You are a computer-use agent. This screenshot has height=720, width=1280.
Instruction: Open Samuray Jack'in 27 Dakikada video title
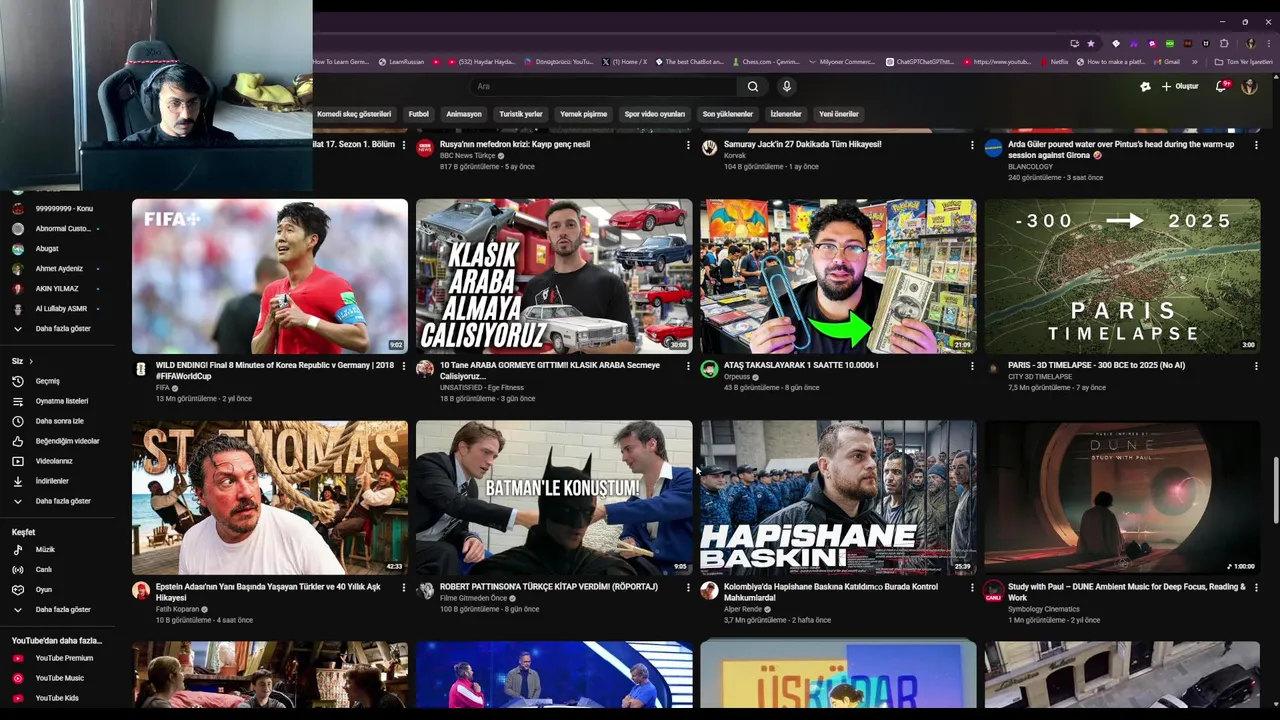[x=802, y=145]
